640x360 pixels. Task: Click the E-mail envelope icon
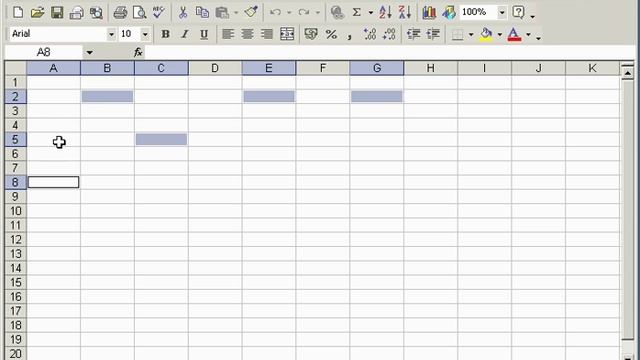[76, 13]
